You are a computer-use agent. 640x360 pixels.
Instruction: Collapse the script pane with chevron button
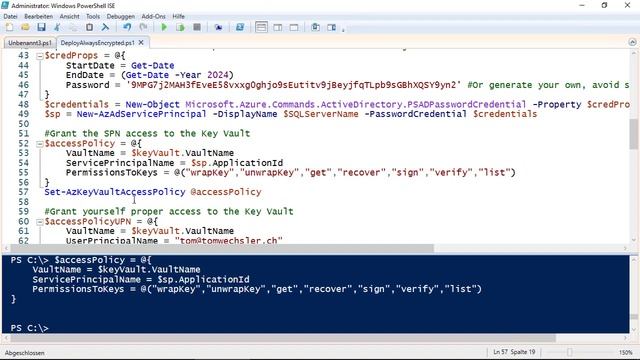click(x=632, y=42)
